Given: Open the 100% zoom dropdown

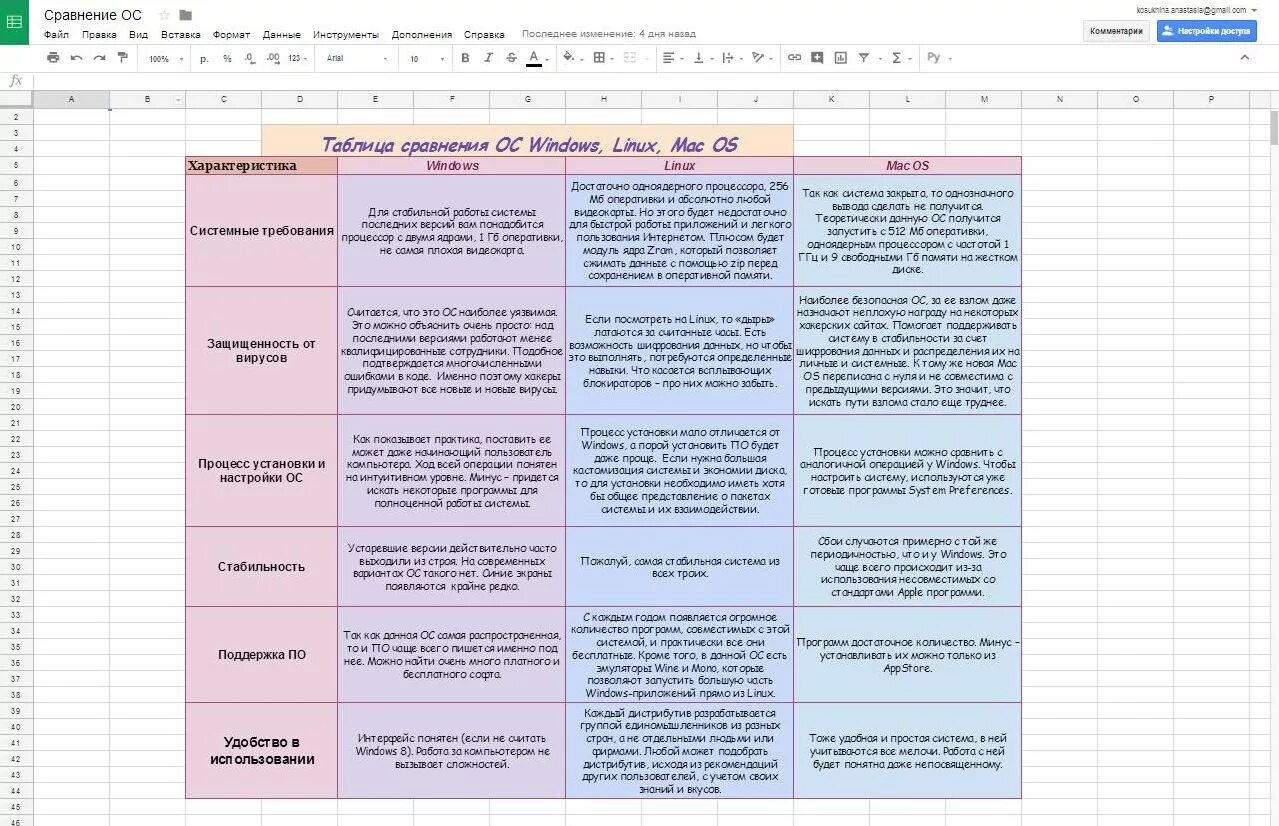Looking at the screenshot, I should (166, 59).
